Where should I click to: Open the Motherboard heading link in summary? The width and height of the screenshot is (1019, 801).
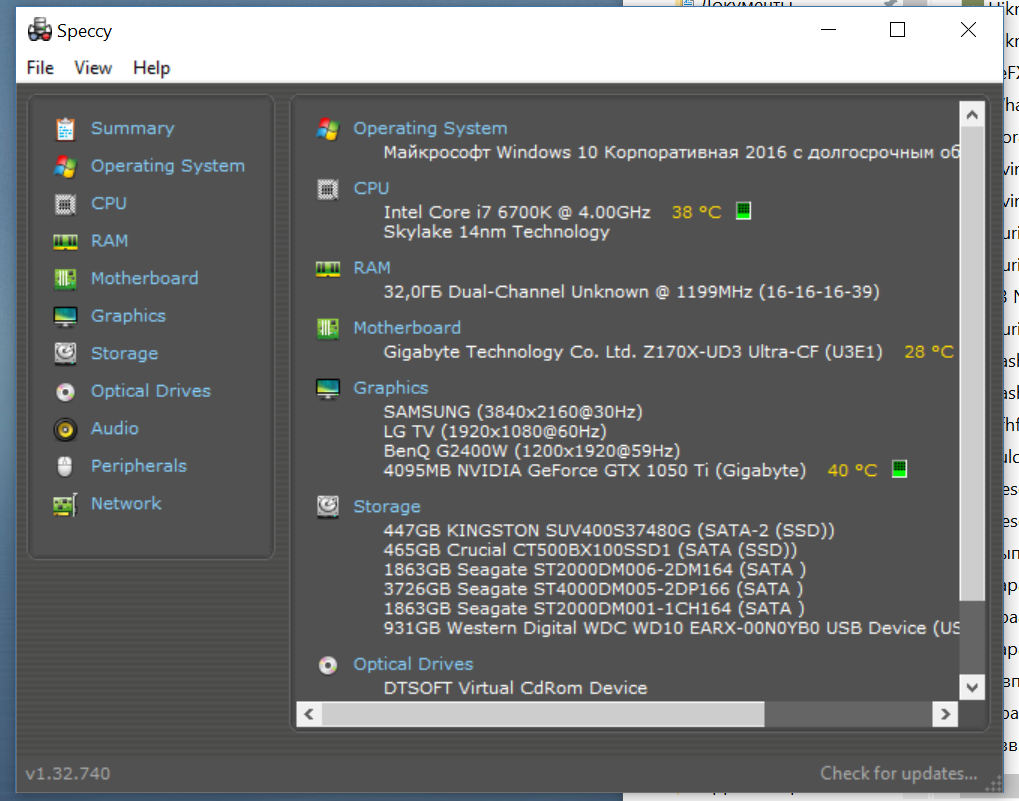point(407,328)
